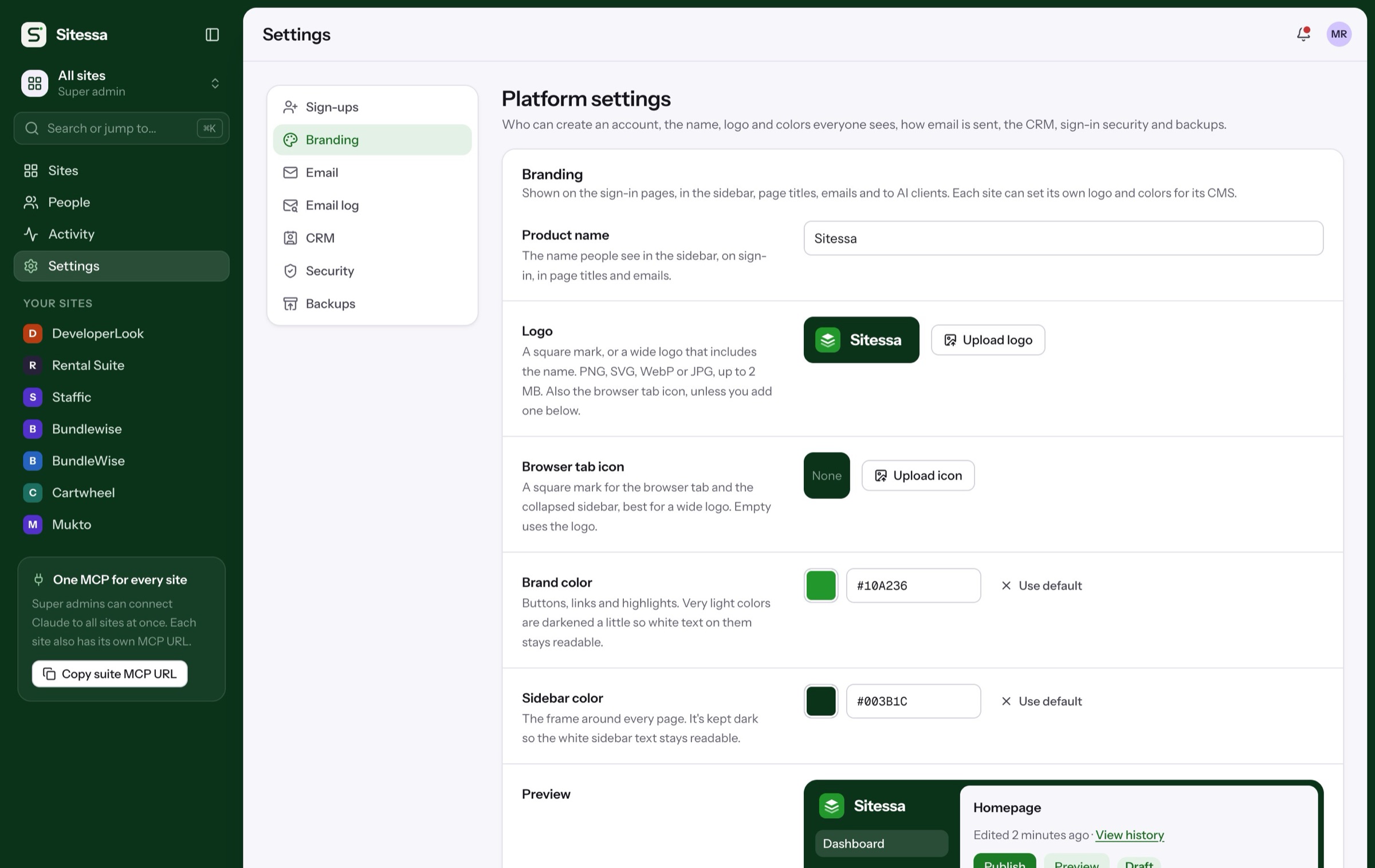Click the Settings gear icon in sidebar
This screenshot has width=1375, height=868.
(31, 266)
